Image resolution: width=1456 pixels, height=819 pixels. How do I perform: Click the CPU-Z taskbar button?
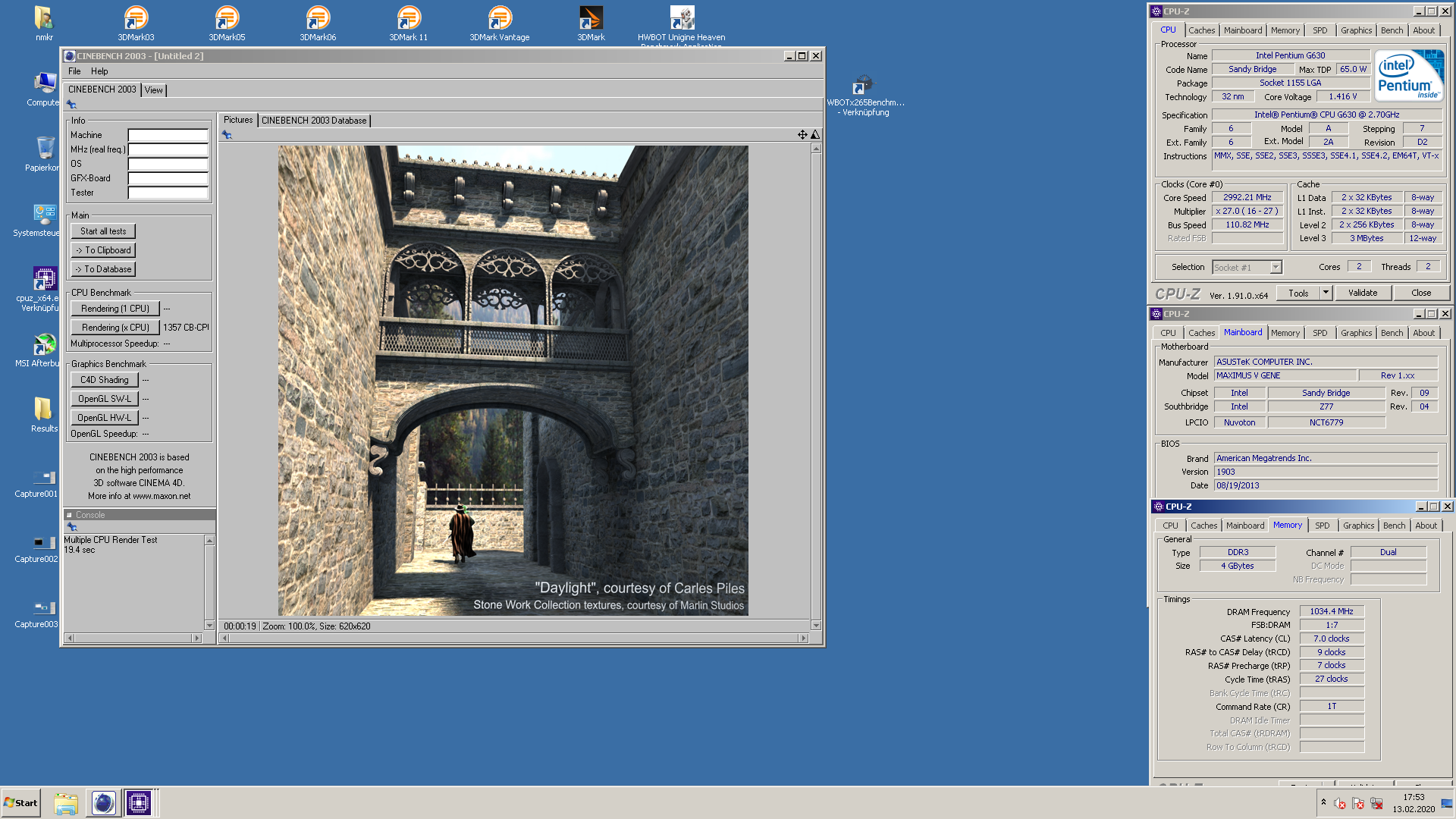click(139, 802)
